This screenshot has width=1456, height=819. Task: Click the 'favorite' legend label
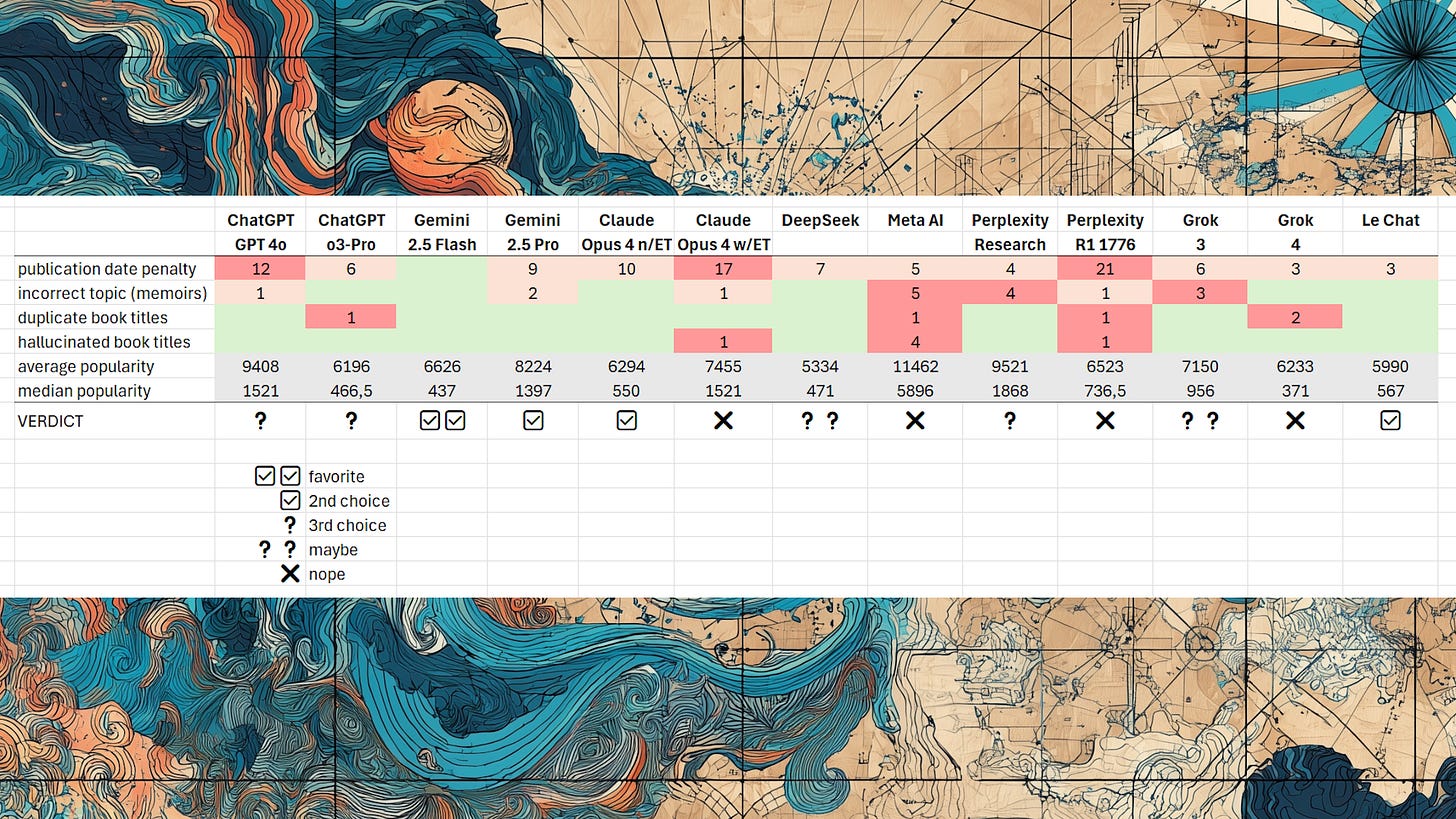336,476
